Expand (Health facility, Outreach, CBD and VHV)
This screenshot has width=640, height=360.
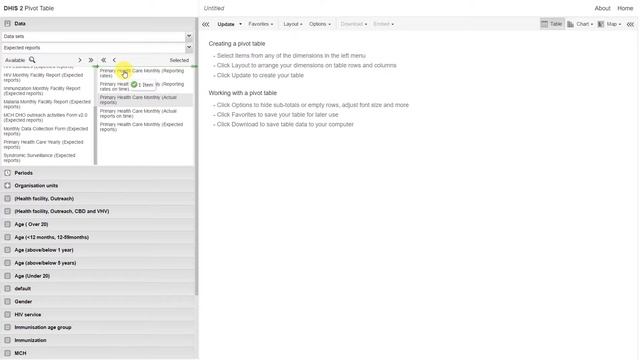(x=98, y=211)
